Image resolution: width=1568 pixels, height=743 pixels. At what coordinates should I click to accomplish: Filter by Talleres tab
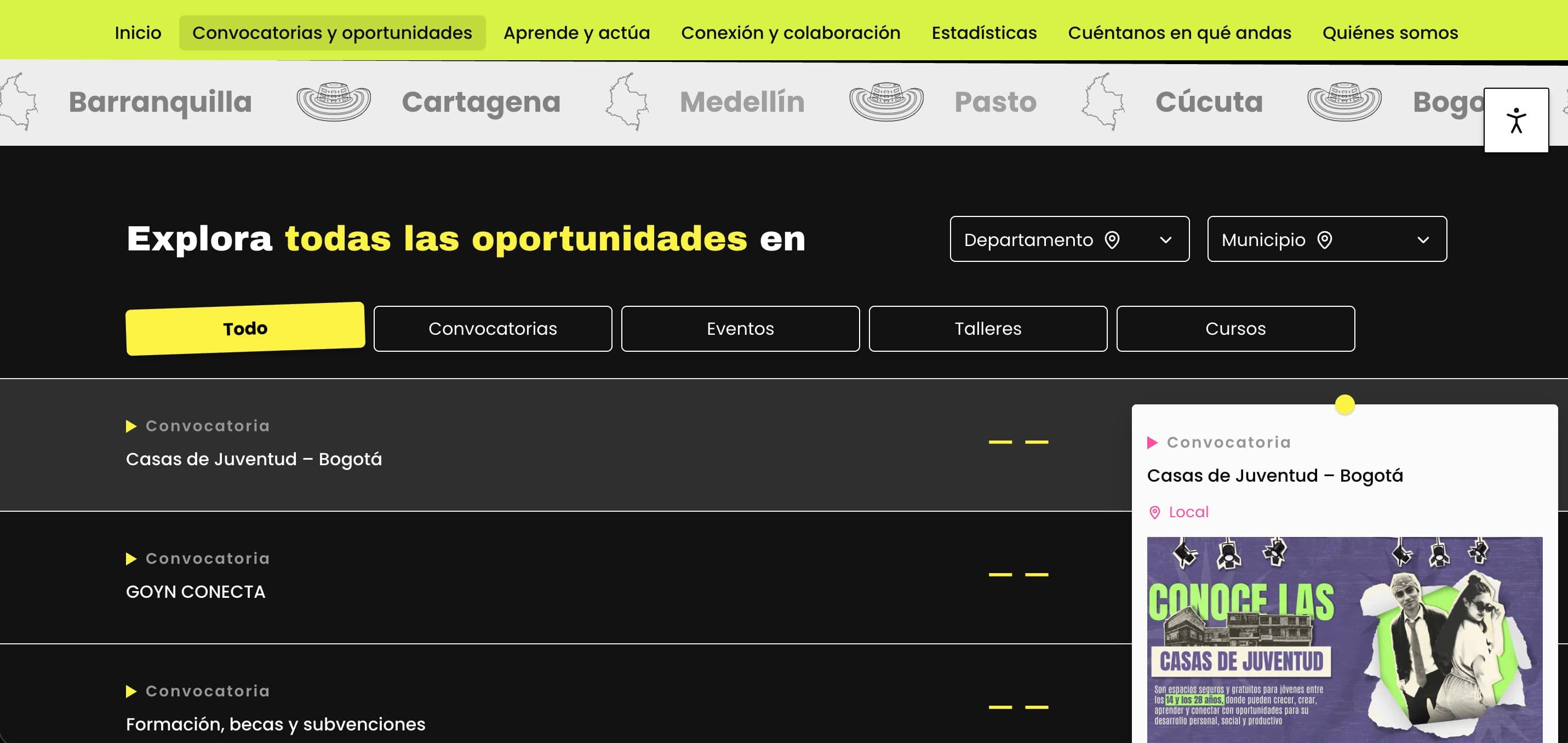coord(988,329)
